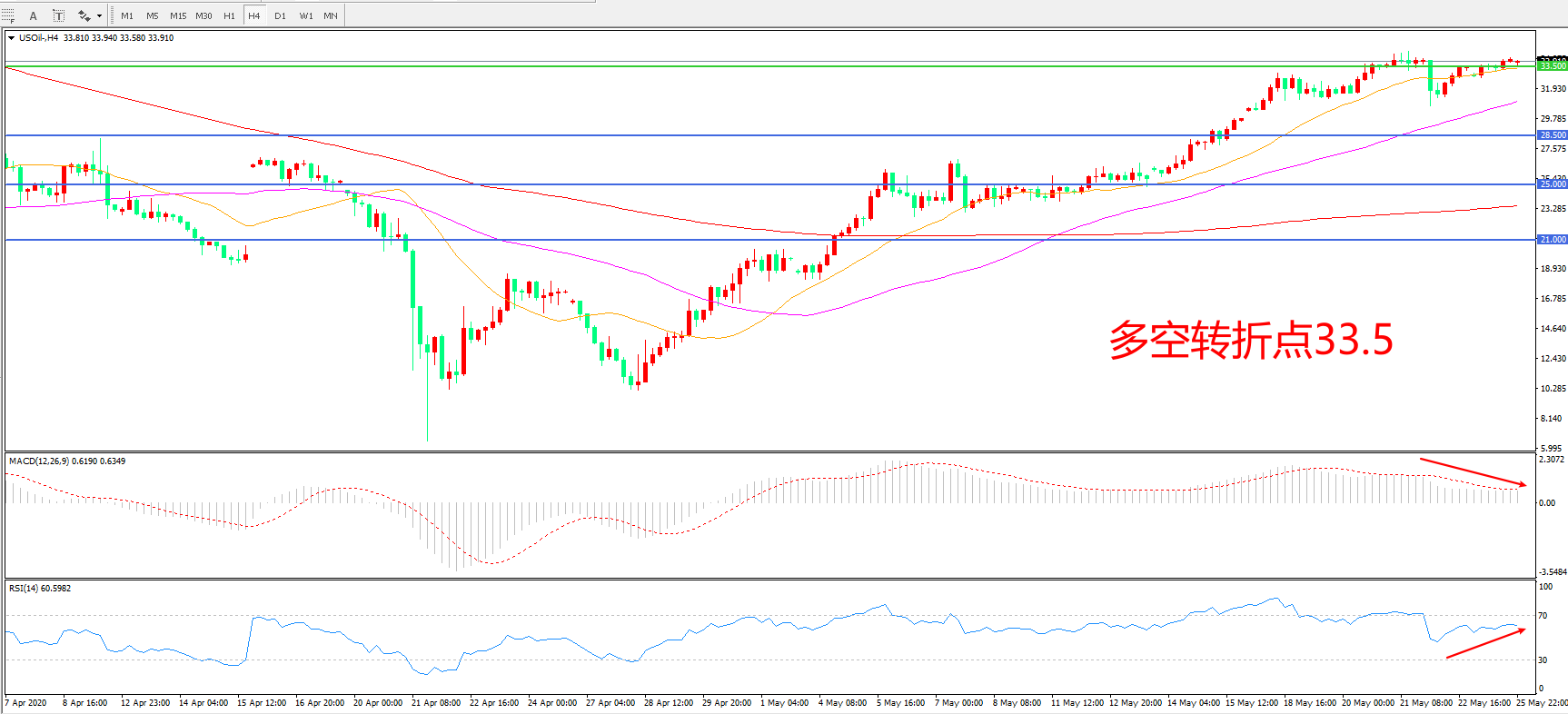
Task: Select the Fibonacci retracement tool
Action: point(8,15)
